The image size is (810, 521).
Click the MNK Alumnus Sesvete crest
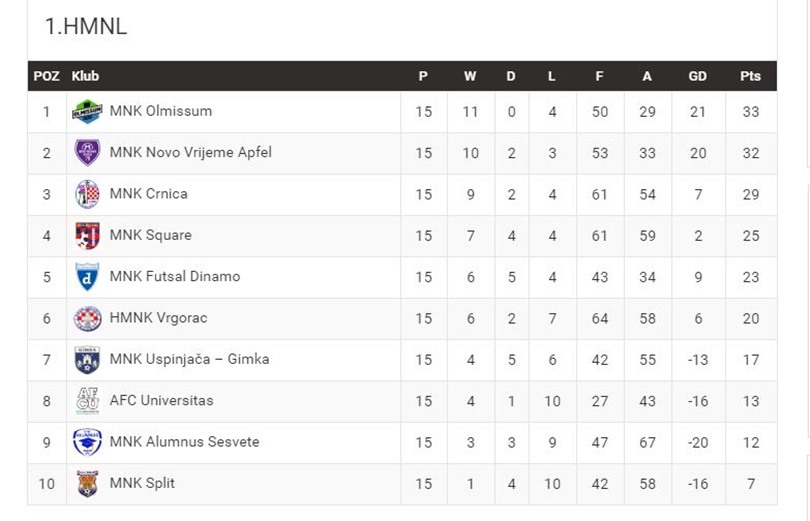pyautogui.click(x=87, y=442)
